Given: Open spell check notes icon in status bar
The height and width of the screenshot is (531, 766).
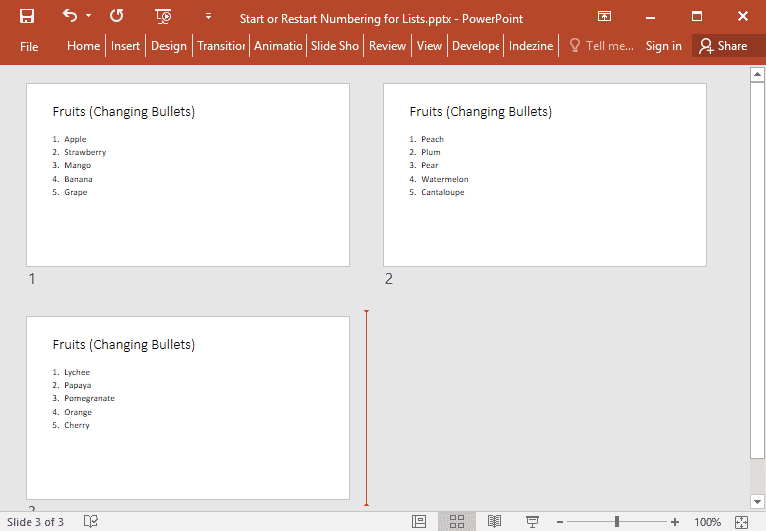Looking at the screenshot, I should [x=91, y=521].
